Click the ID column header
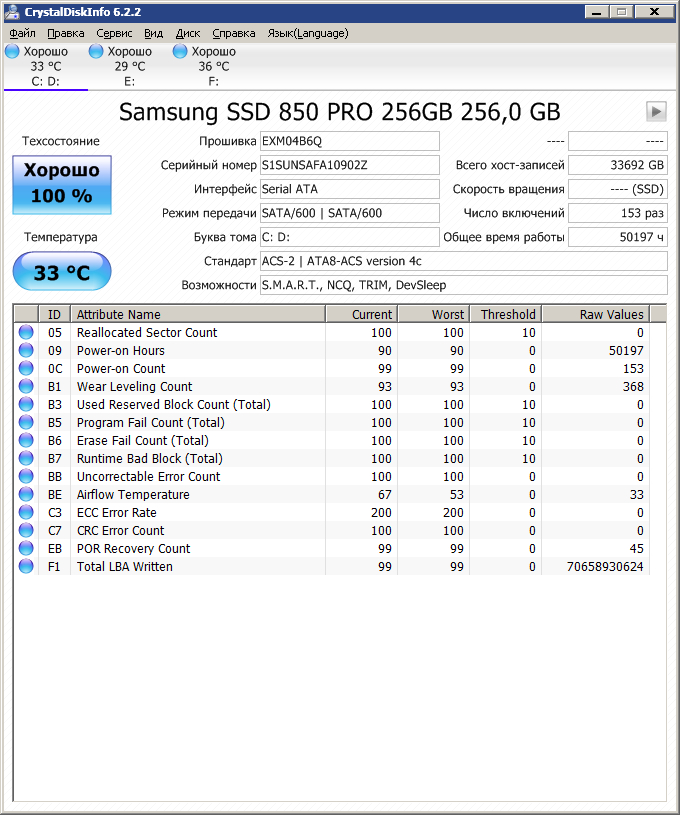The width and height of the screenshot is (680, 815). tap(54, 314)
